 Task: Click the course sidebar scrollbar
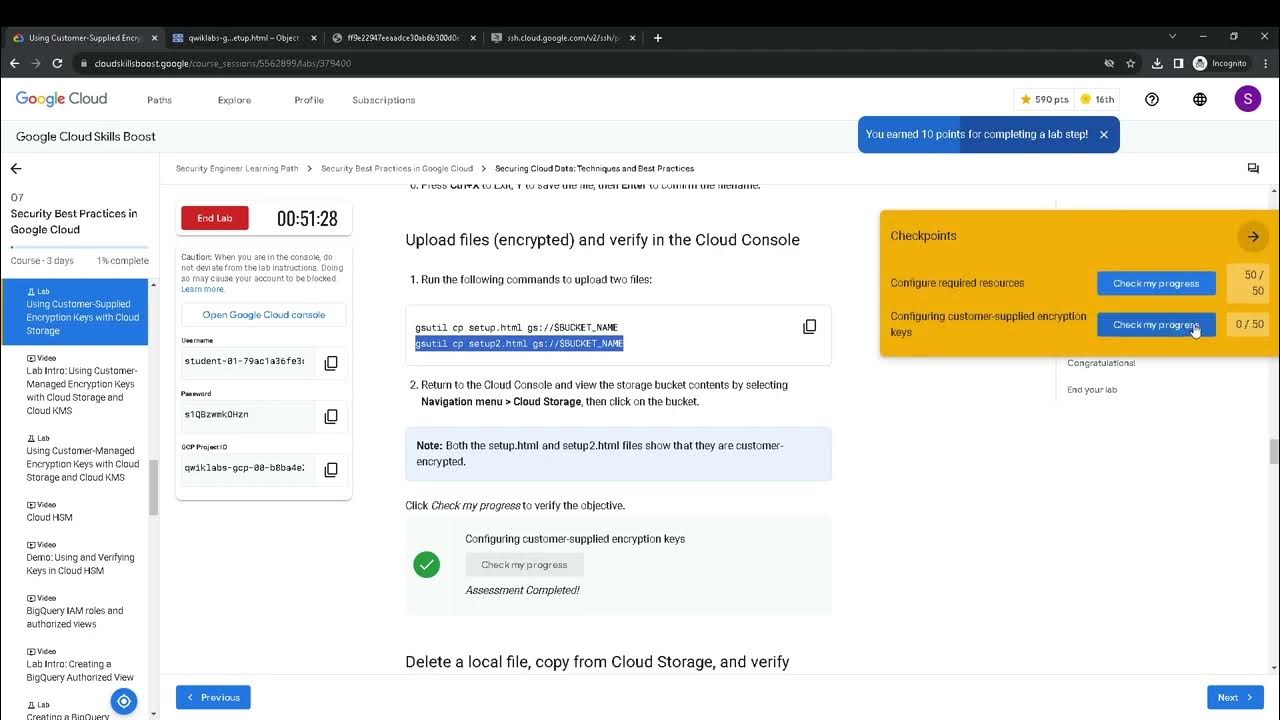153,488
